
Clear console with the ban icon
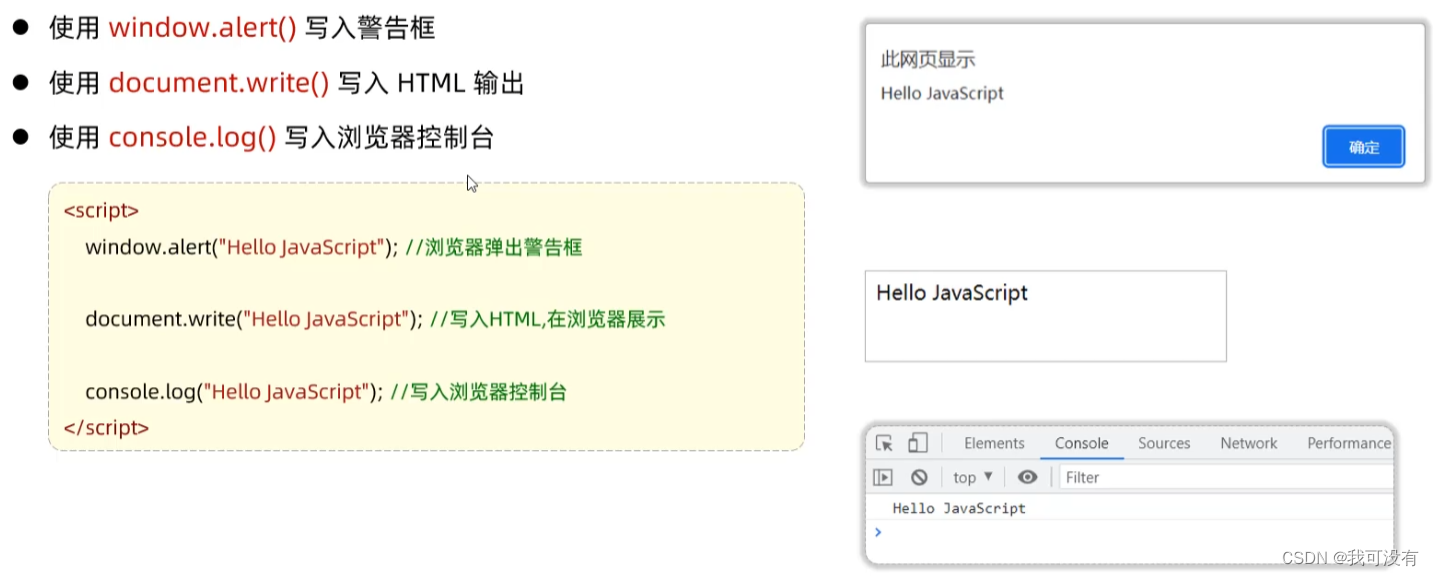tap(919, 477)
